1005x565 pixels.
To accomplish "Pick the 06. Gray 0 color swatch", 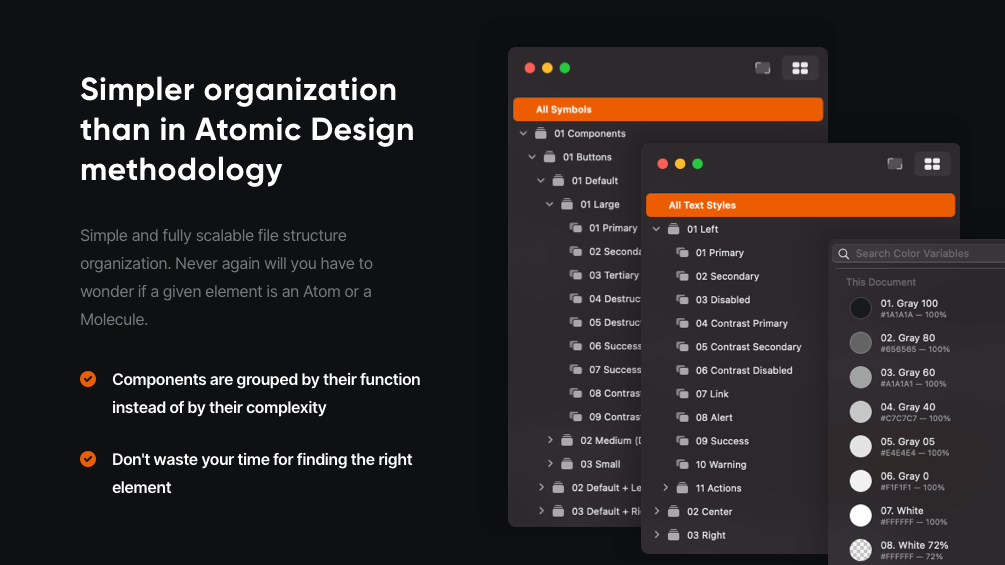I will click(861, 481).
